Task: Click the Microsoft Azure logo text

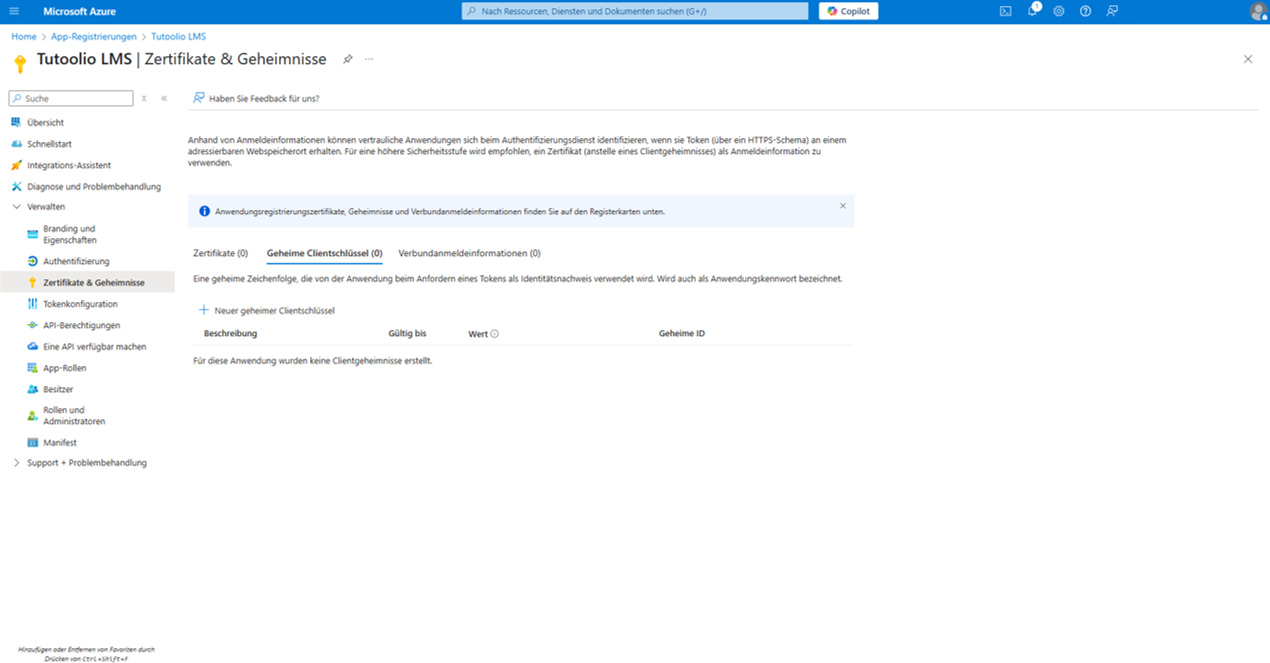Action: click(79, 11)
